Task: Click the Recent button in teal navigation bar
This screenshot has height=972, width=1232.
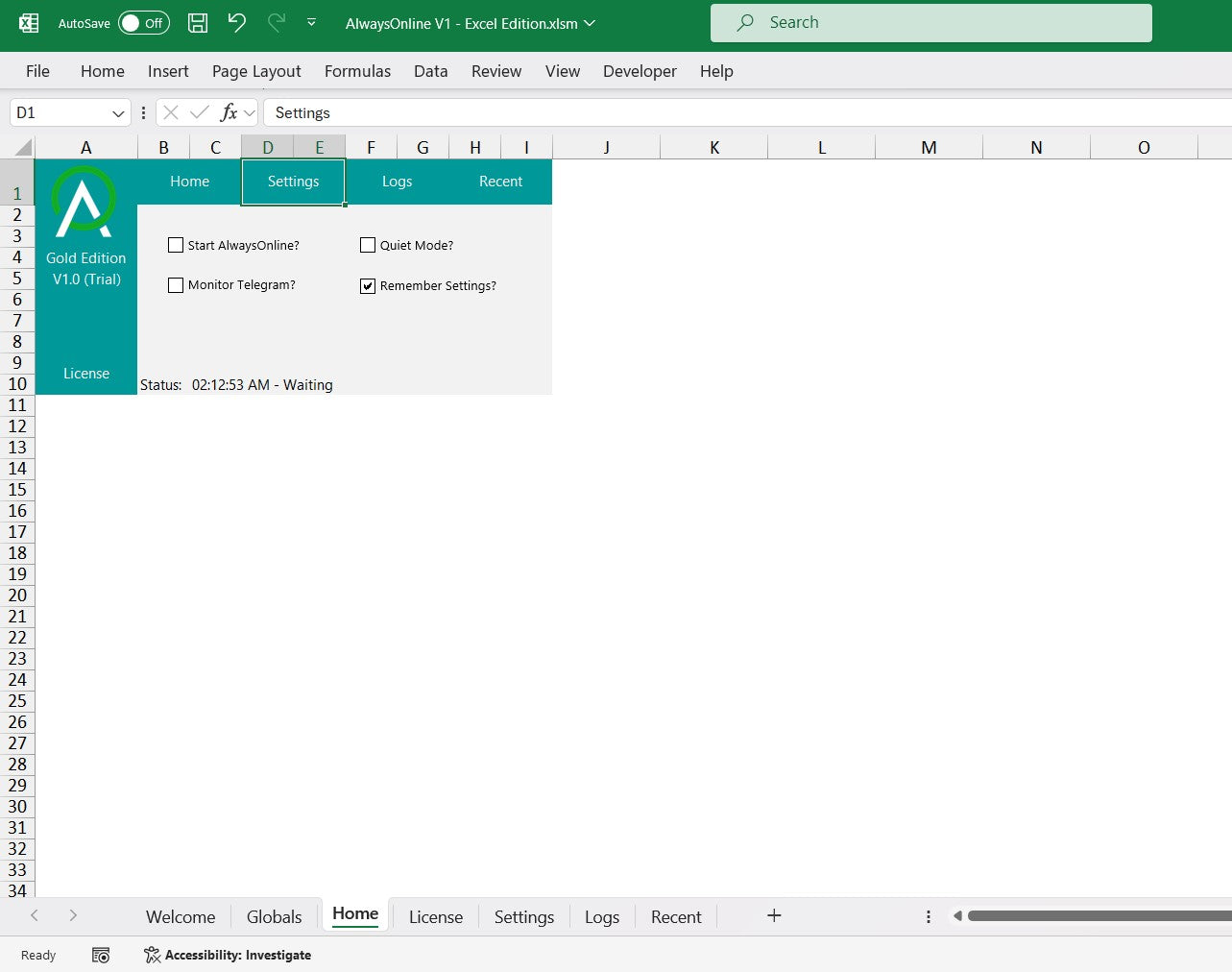Action: point(500,182)
